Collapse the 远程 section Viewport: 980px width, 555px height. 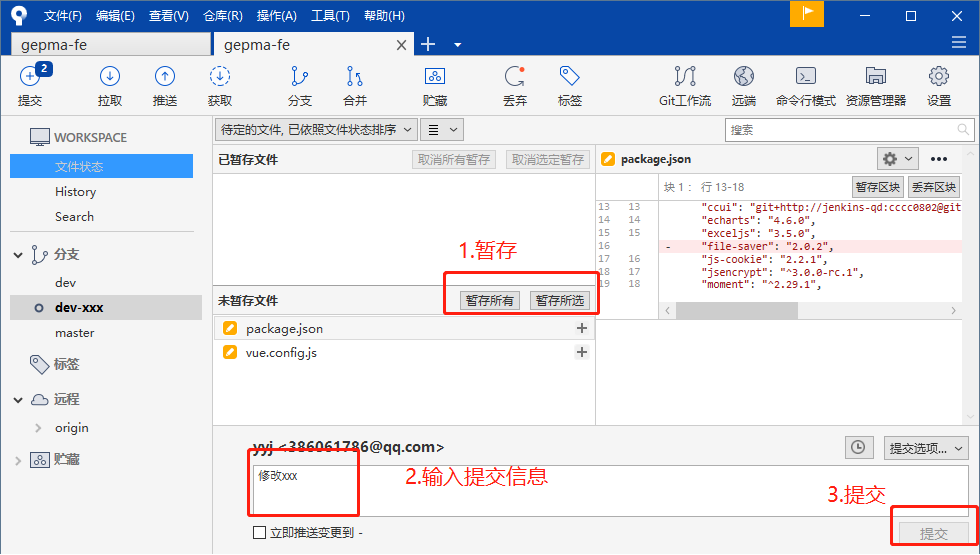click(18, 400)
